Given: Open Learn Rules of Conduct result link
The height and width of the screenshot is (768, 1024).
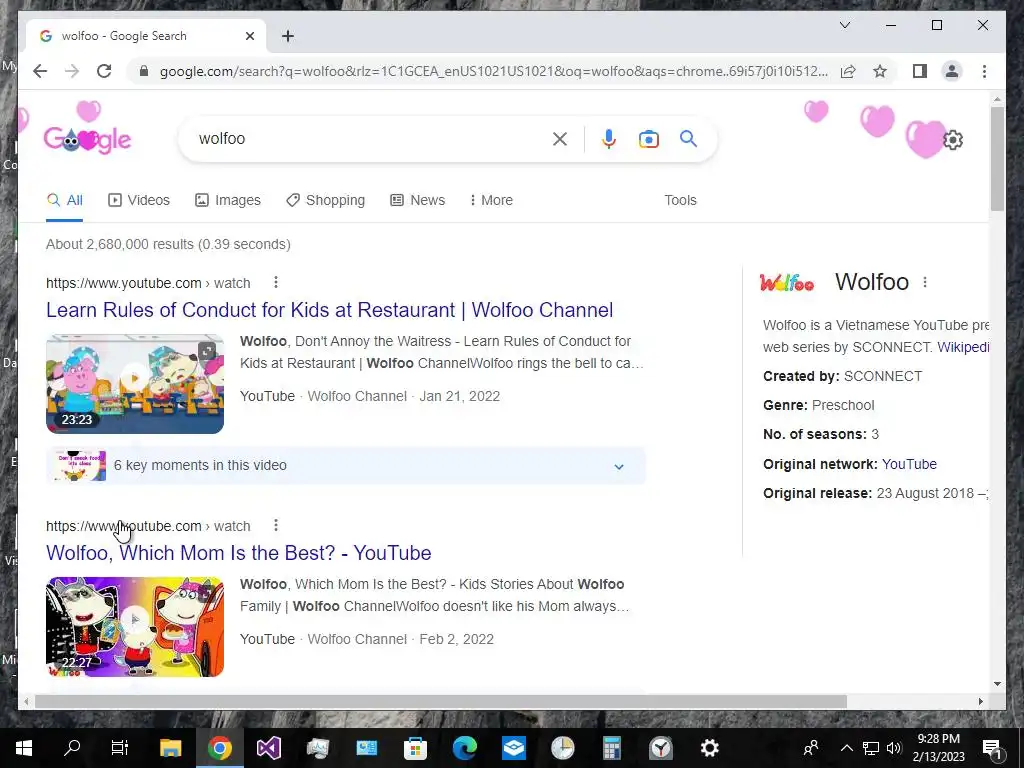Looking at the screenshot, I should coord(329,310).
